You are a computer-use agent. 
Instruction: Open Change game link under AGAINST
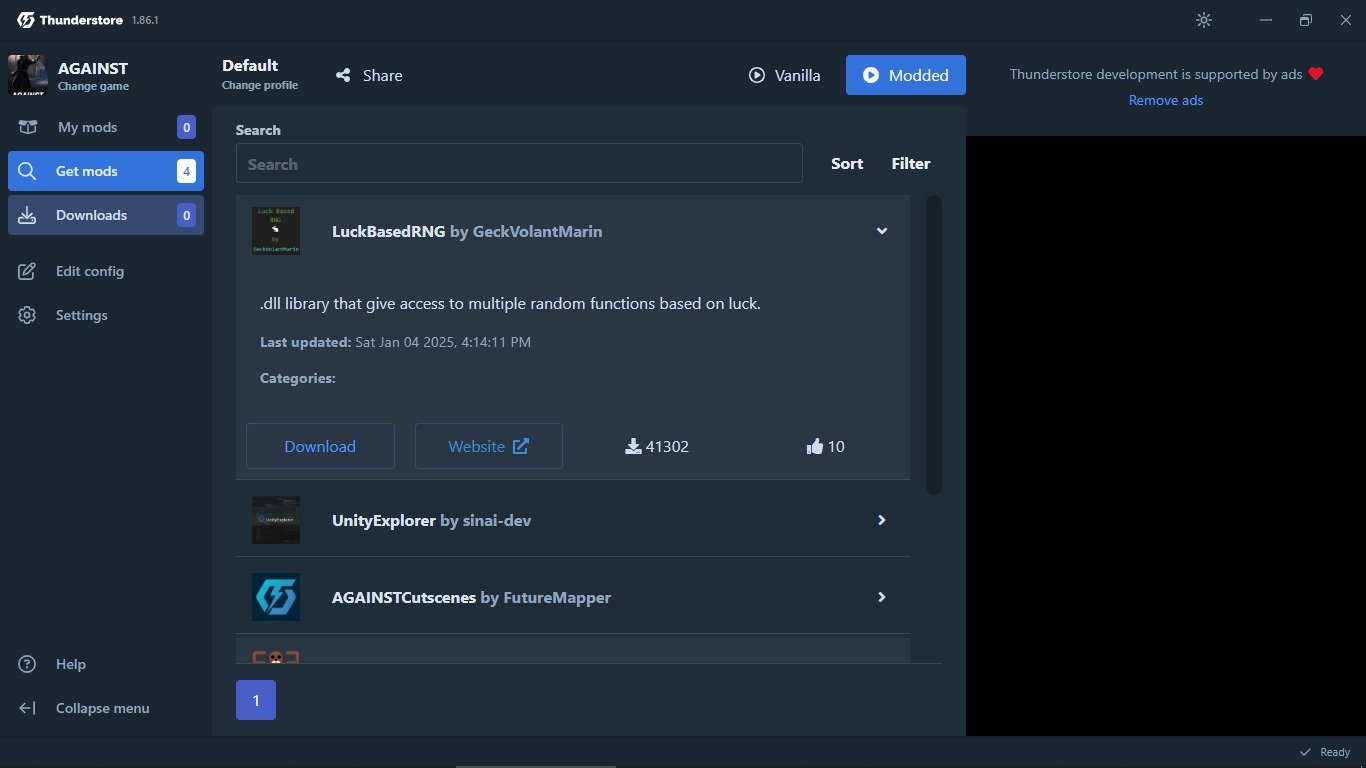[93, 87]
